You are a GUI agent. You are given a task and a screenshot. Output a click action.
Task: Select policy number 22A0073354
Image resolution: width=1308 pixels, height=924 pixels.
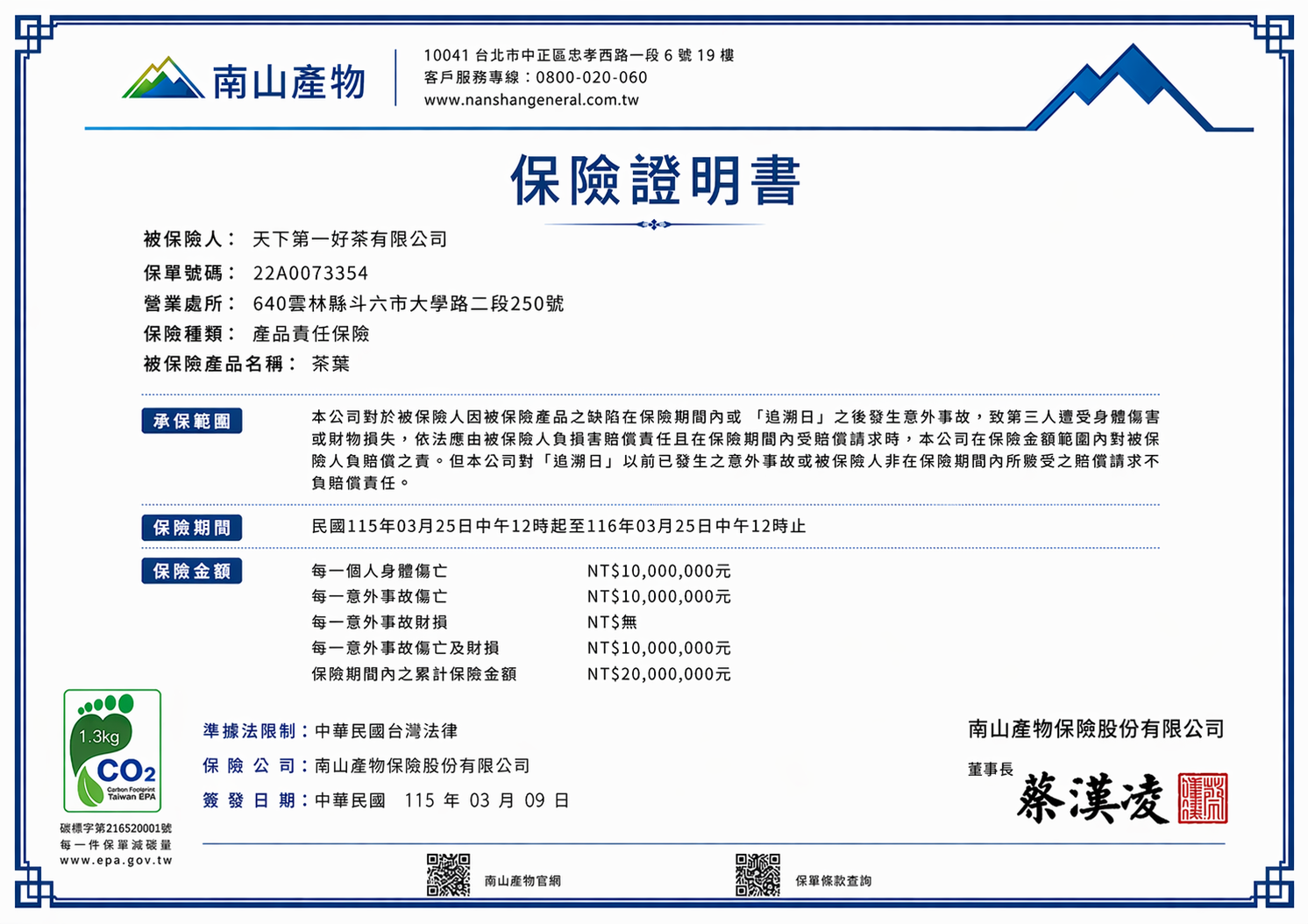coord(310,274)
